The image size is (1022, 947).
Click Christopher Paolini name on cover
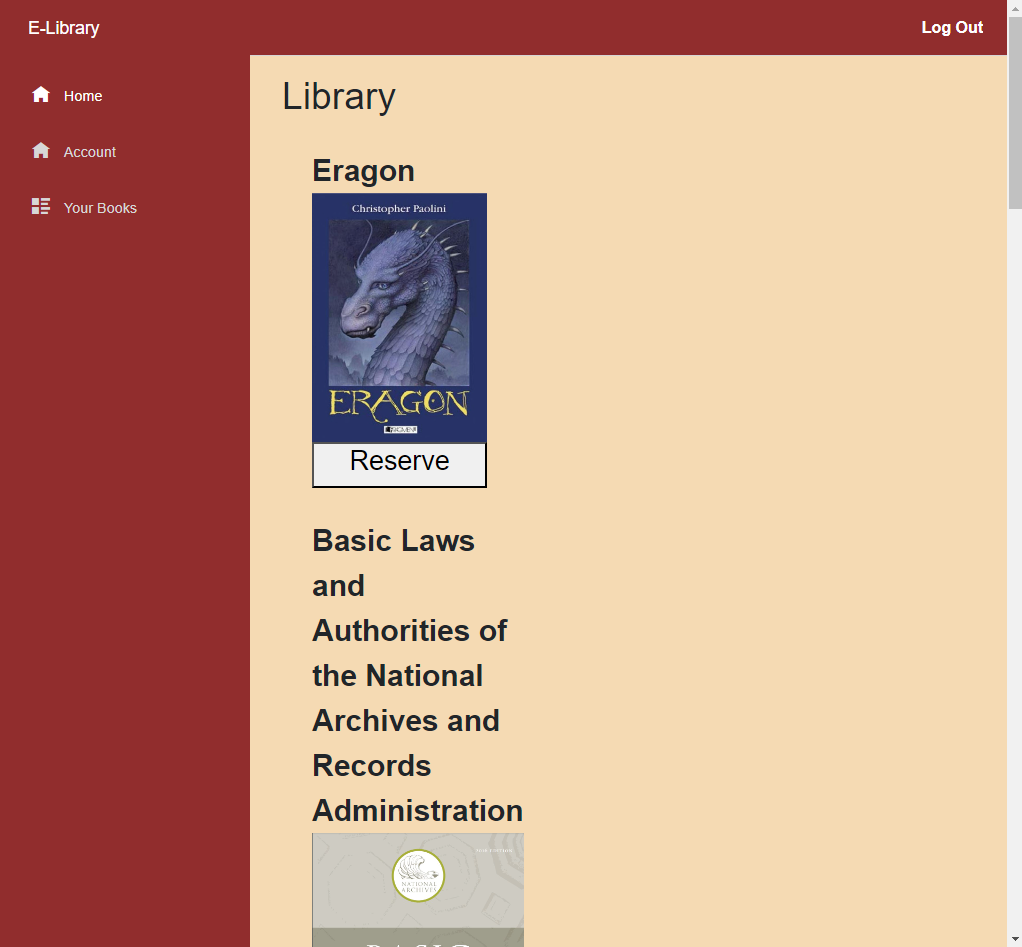pyautogui.click(x=399, y=208)
